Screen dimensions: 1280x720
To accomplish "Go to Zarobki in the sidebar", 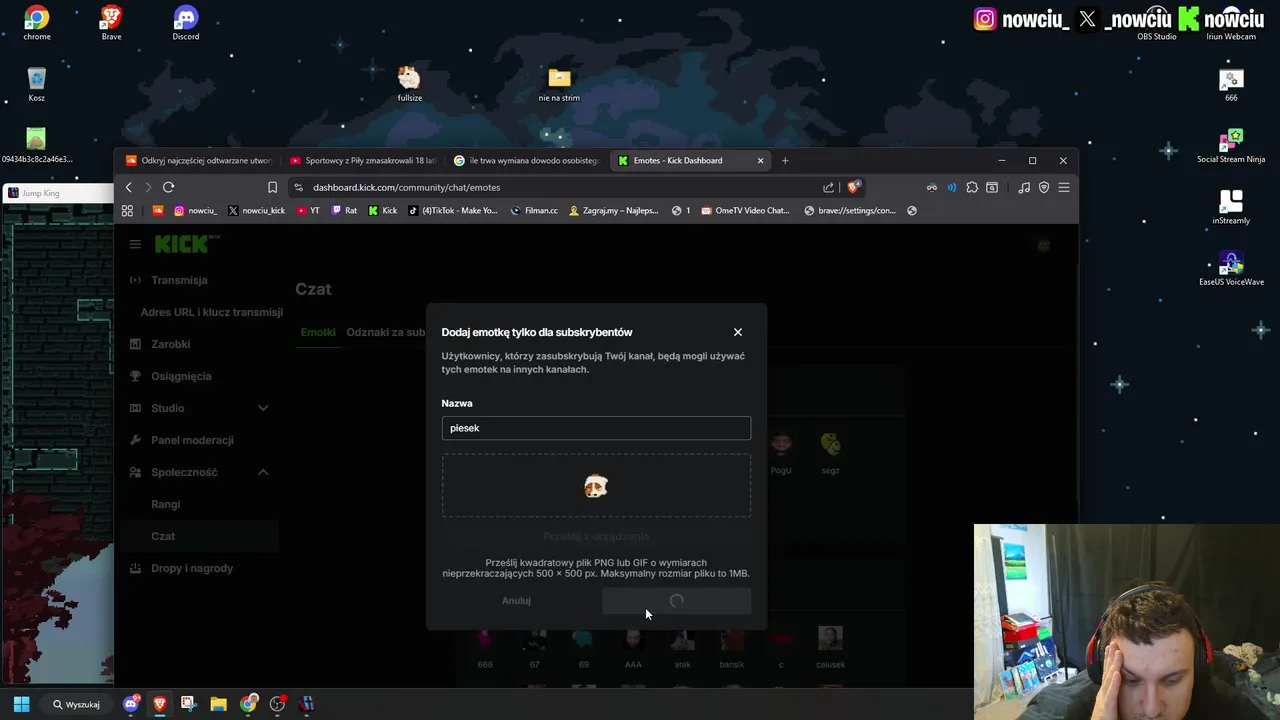I will (170, 344).
